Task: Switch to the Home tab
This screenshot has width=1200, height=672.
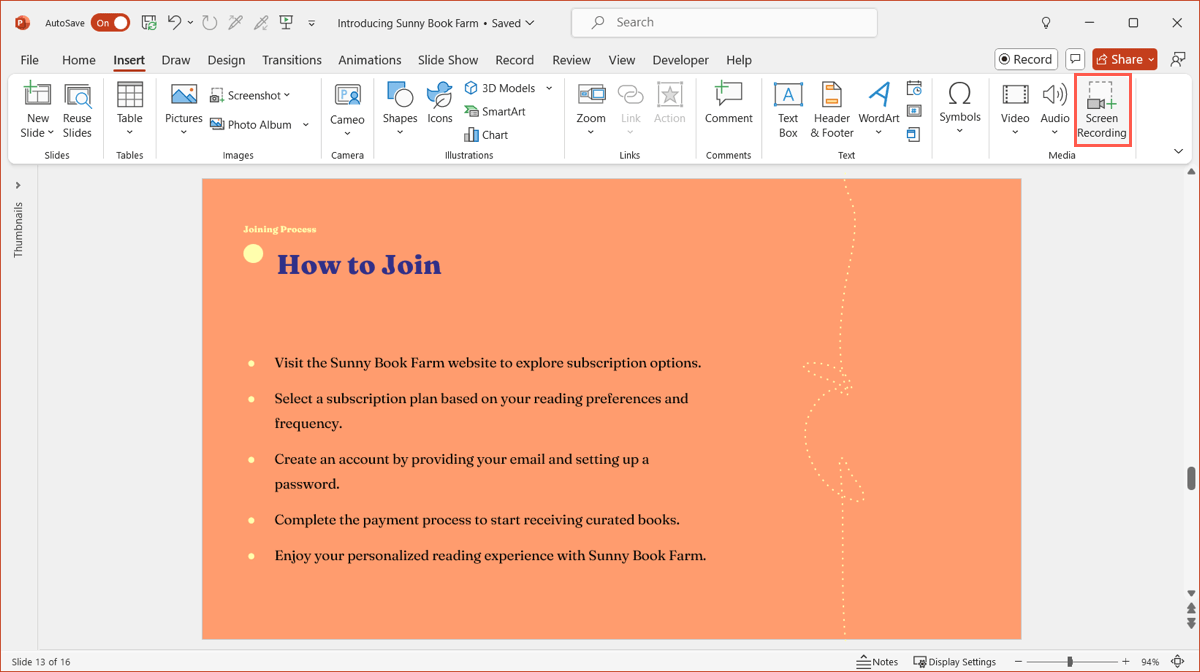Action: (79, 60)
